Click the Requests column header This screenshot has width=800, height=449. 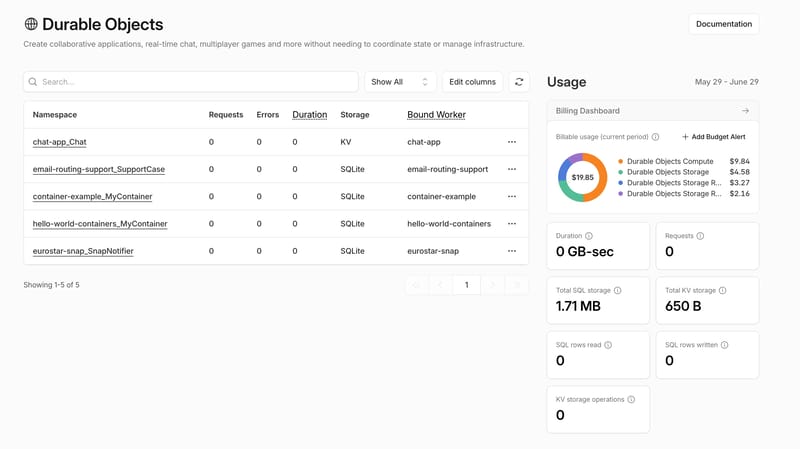[x=226, y=115]
